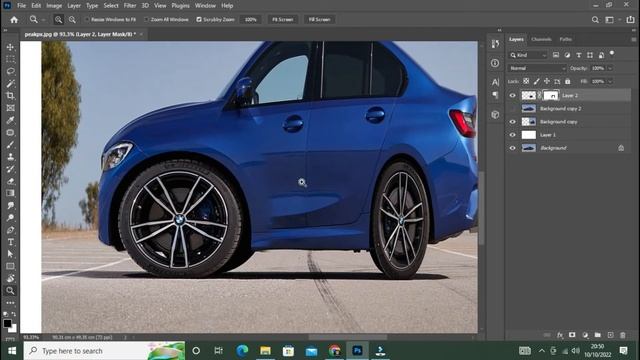Select the Lasso tool
640x360 pixels.
(x=11, y=71)
